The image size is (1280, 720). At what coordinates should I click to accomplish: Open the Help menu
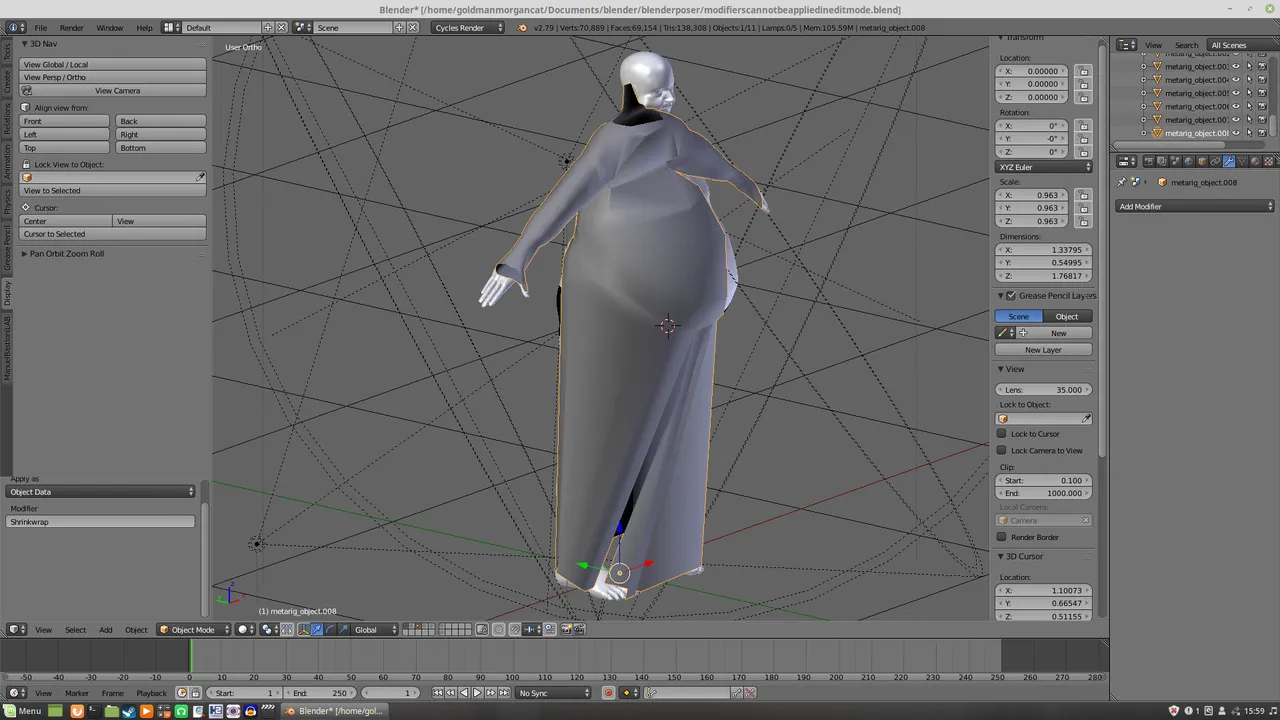pos(144,27)
